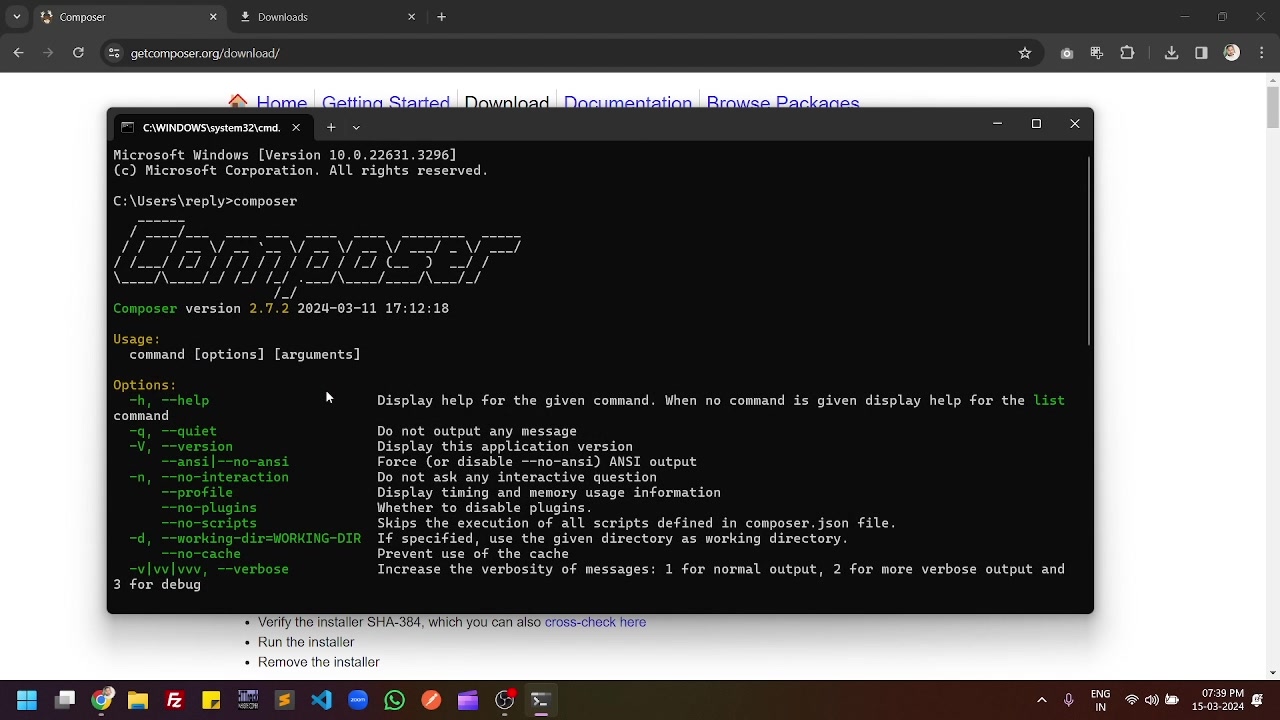This screenshot has width=1280, height=720.
Task: Click the terminal window vertical scrollbar
Action: coord(1088,250)
